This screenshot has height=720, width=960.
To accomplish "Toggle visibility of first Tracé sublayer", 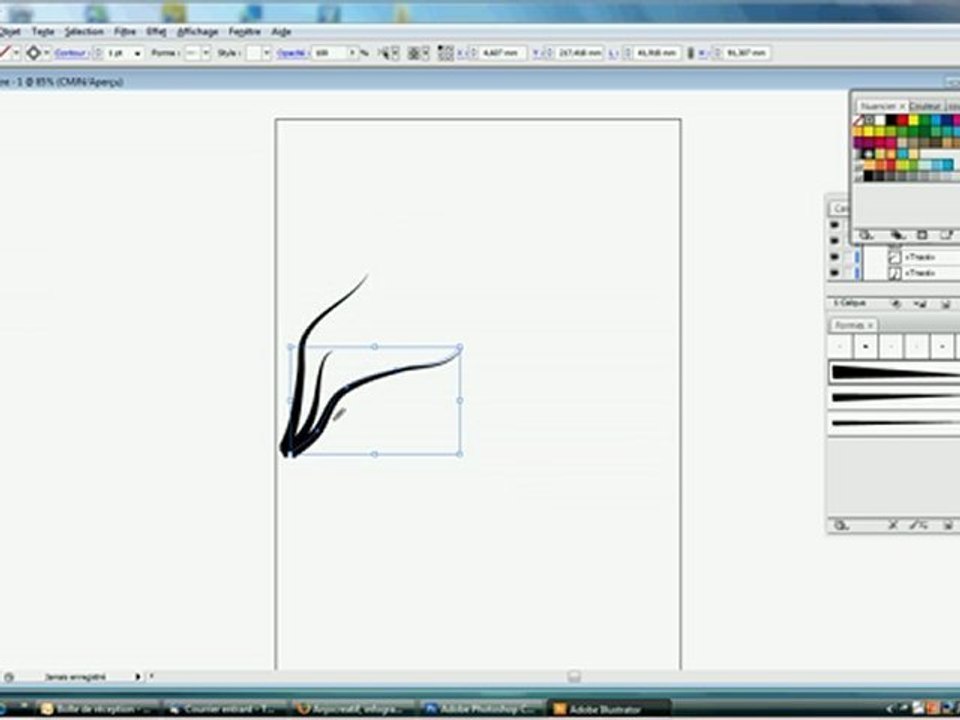I will (834, 257).
